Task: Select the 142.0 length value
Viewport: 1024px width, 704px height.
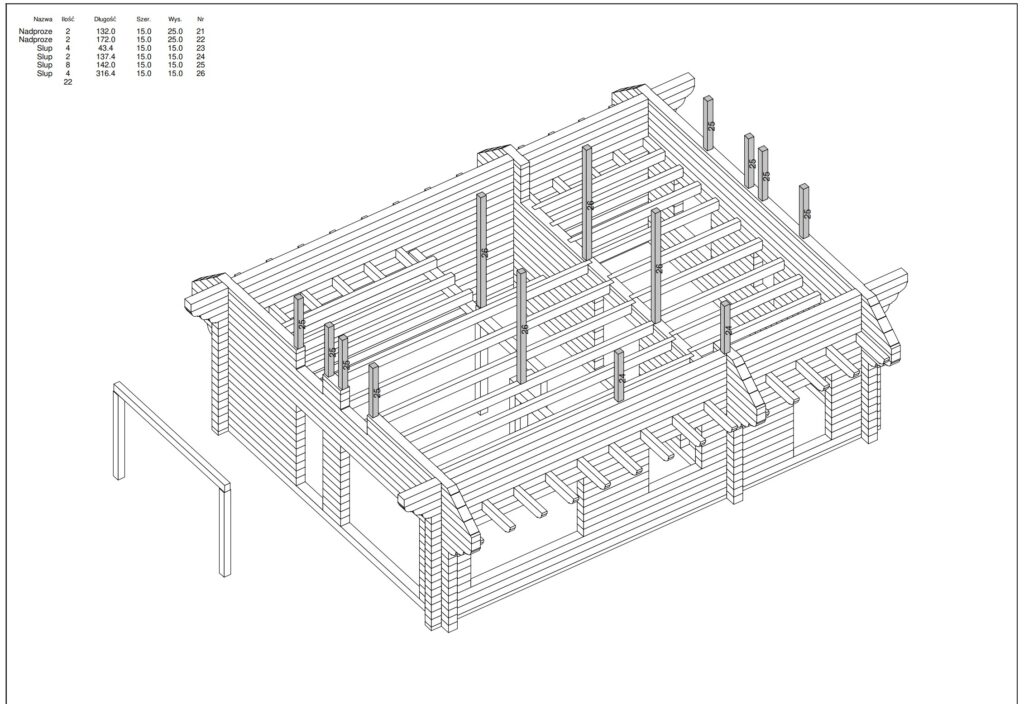Action: (x=105, y=65)
